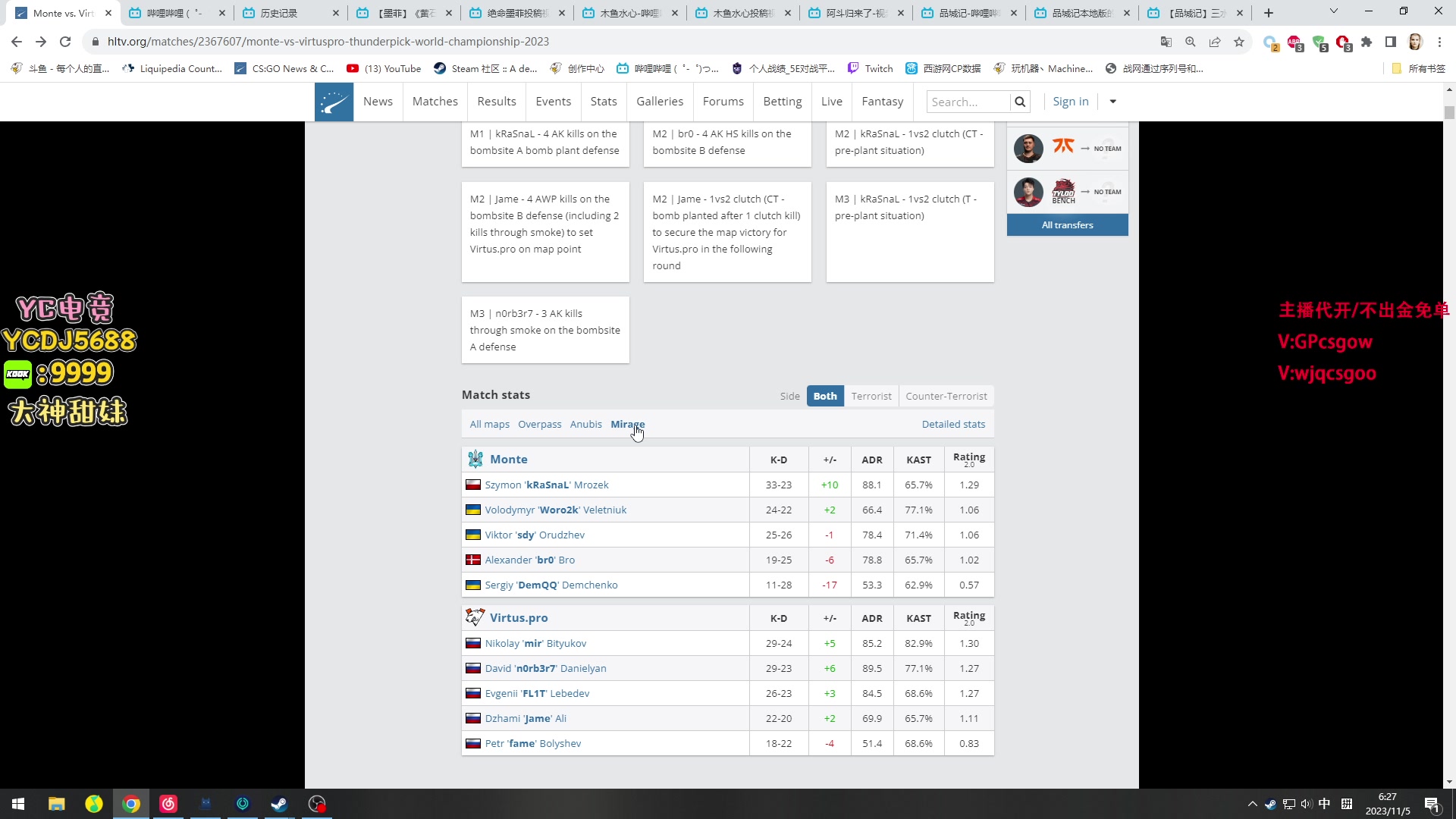The height and width of the screenshot is (819, 1456).
Task: Click Sign in link
Action: pyautogui.click(x=1071, y=102)
